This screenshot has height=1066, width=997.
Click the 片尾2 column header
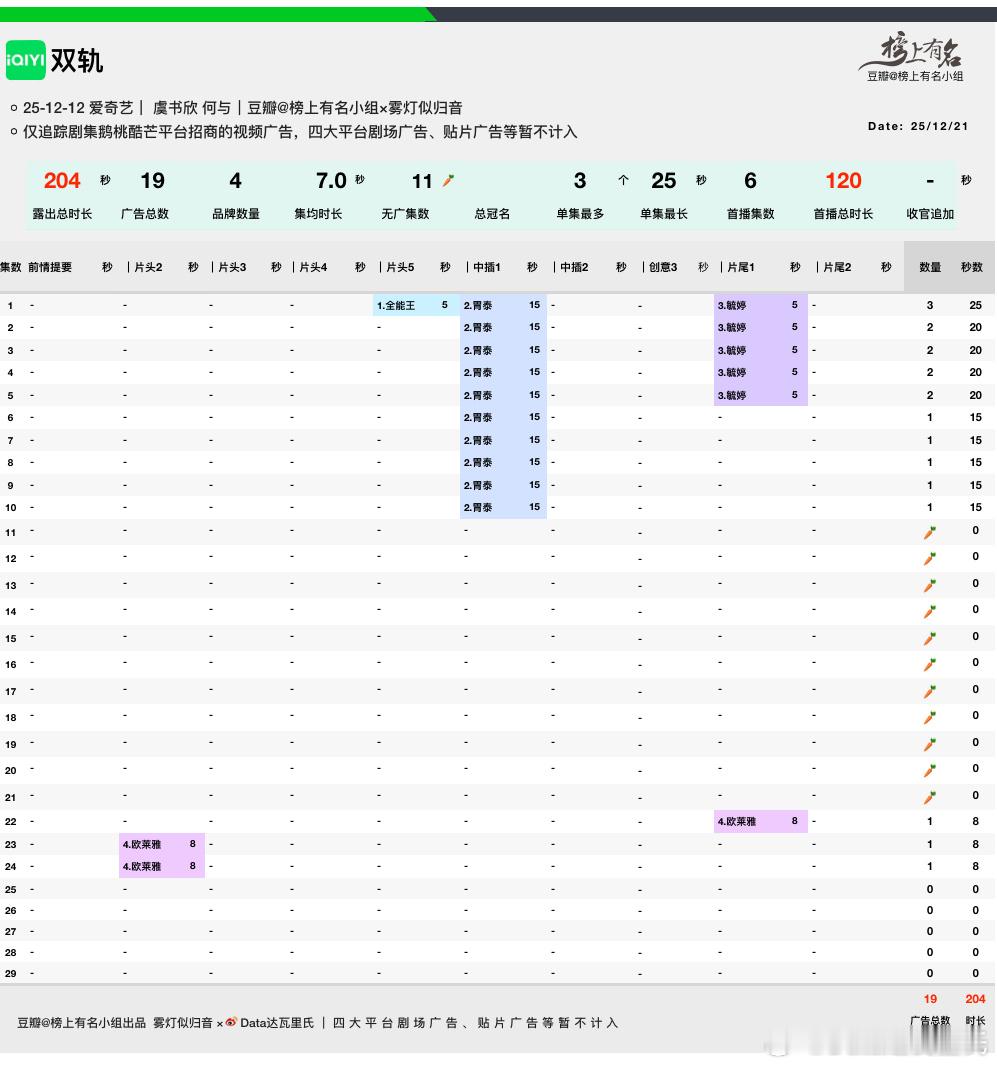pos(837,267)
